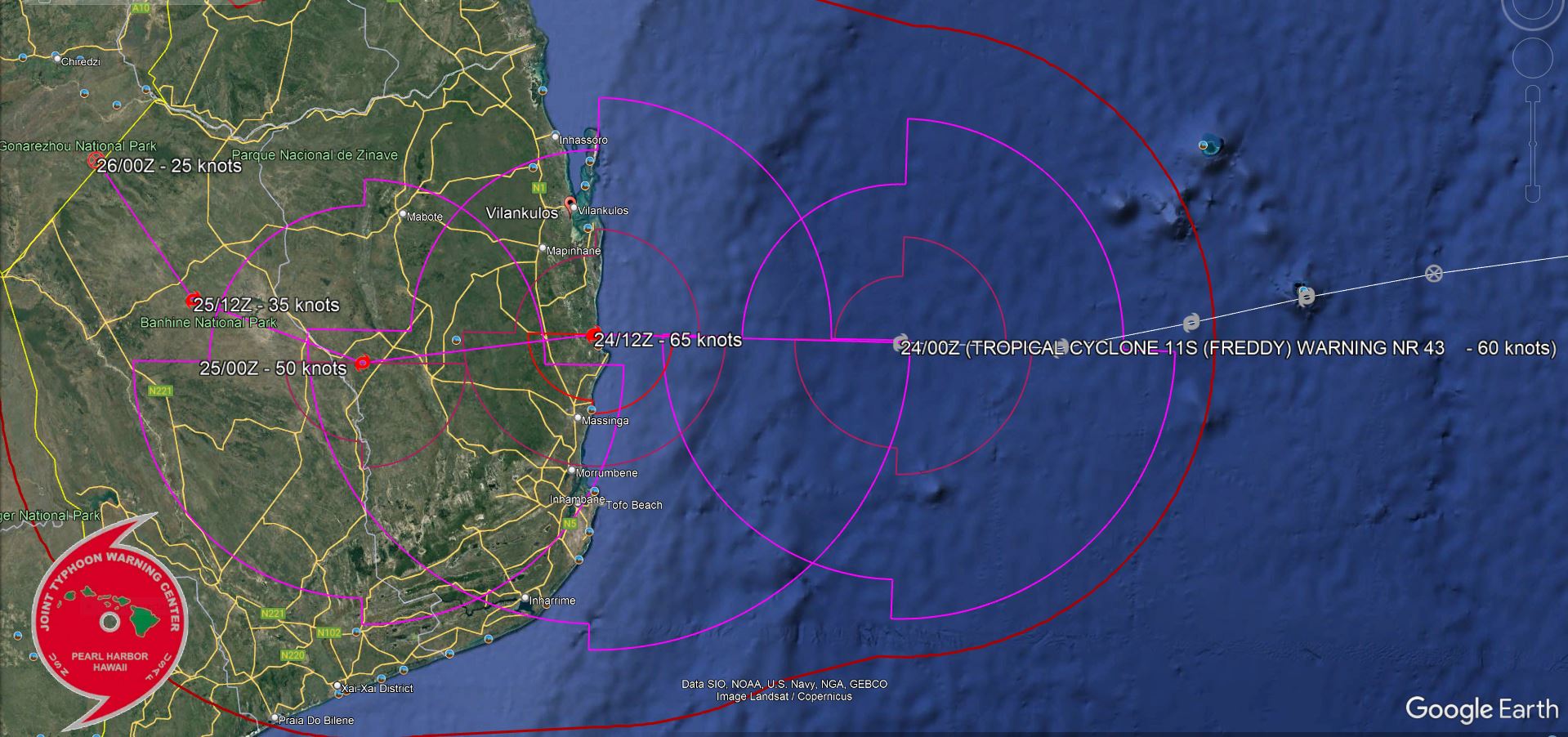Viewport: 1568px width, 737px height.
Task: Click the 26/00Z 25 knots forecast marker
Action: coord(96,160)
